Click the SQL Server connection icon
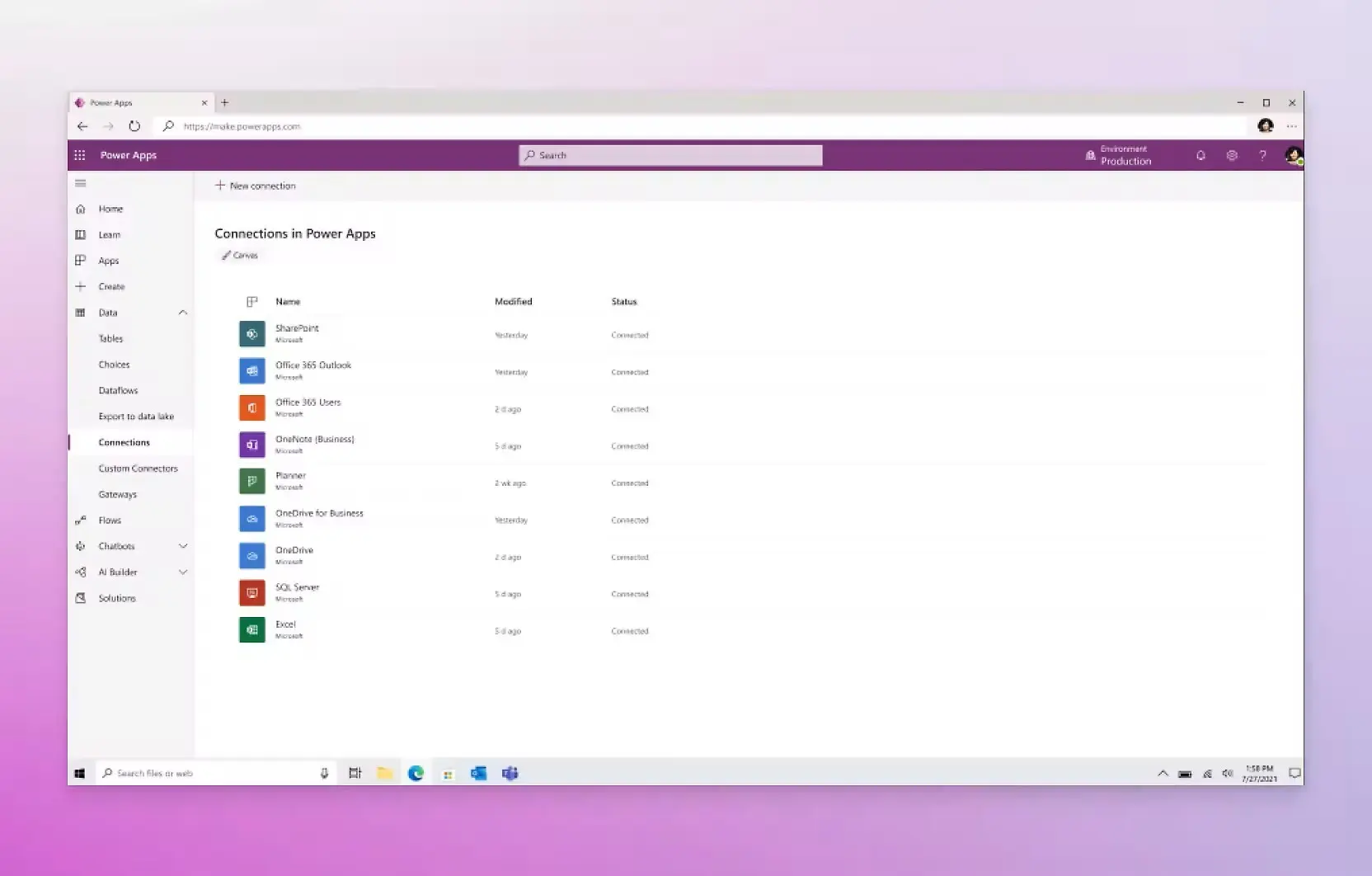The height and width of the screenshot is (876, 1372). click(252, 593)
